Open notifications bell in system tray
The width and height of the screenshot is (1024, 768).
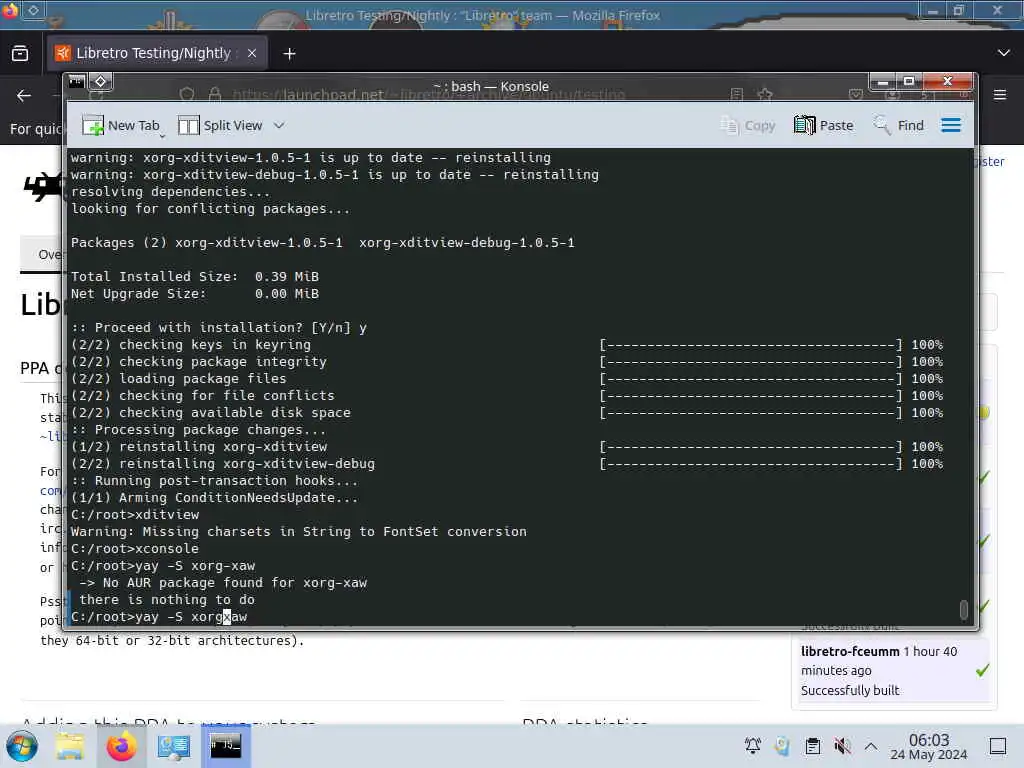(x=752, y=746)
